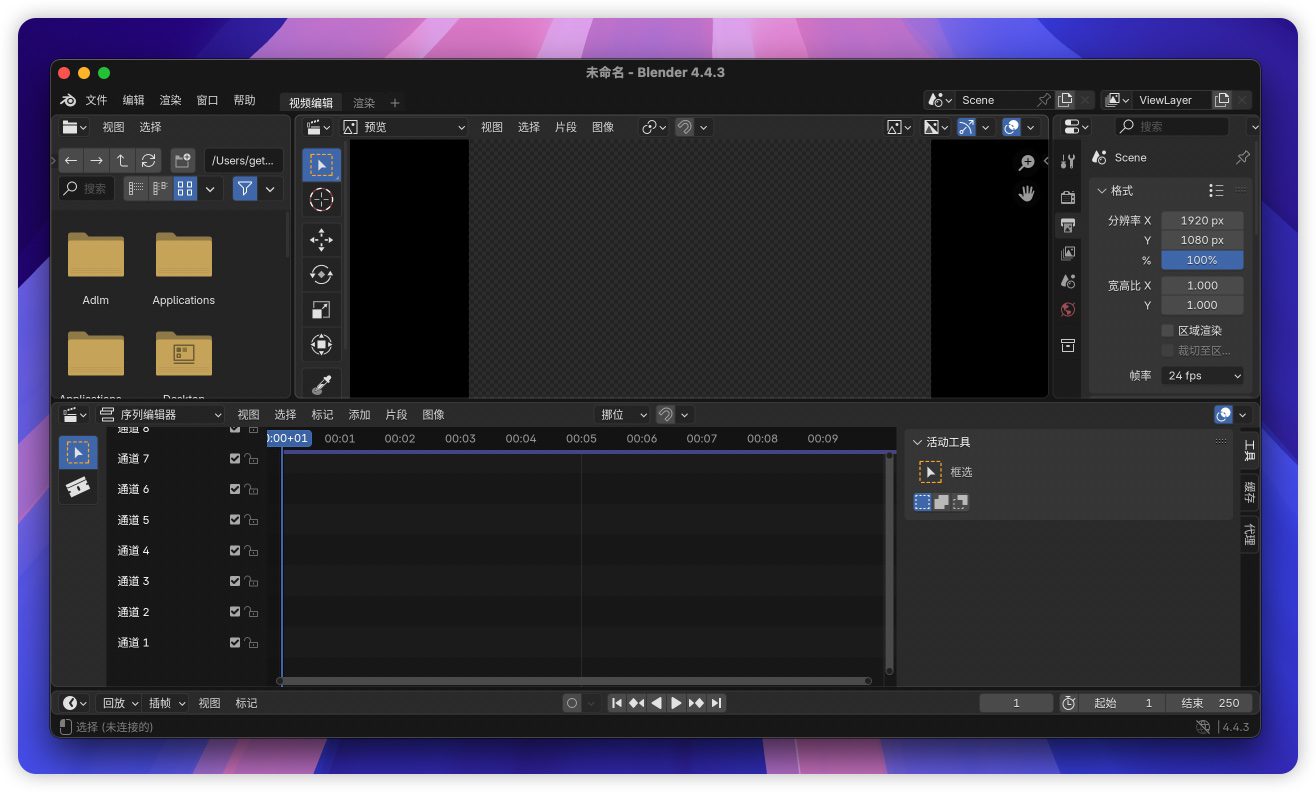Select the Move tool in preview

tap(321, 240)
